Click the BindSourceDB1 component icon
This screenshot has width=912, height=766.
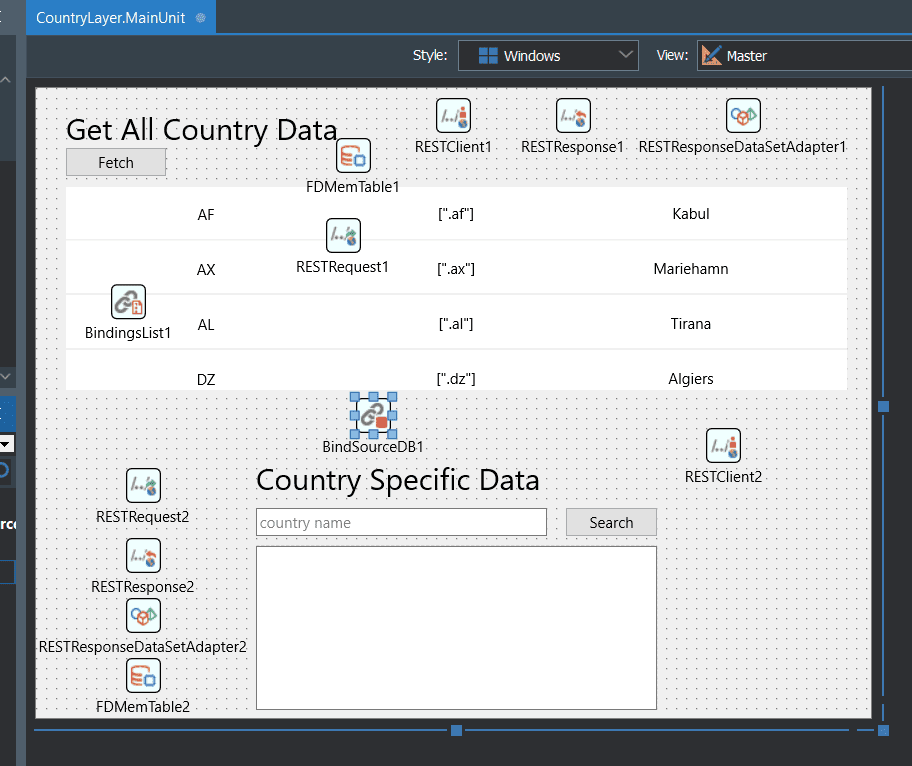coord(373,415)
